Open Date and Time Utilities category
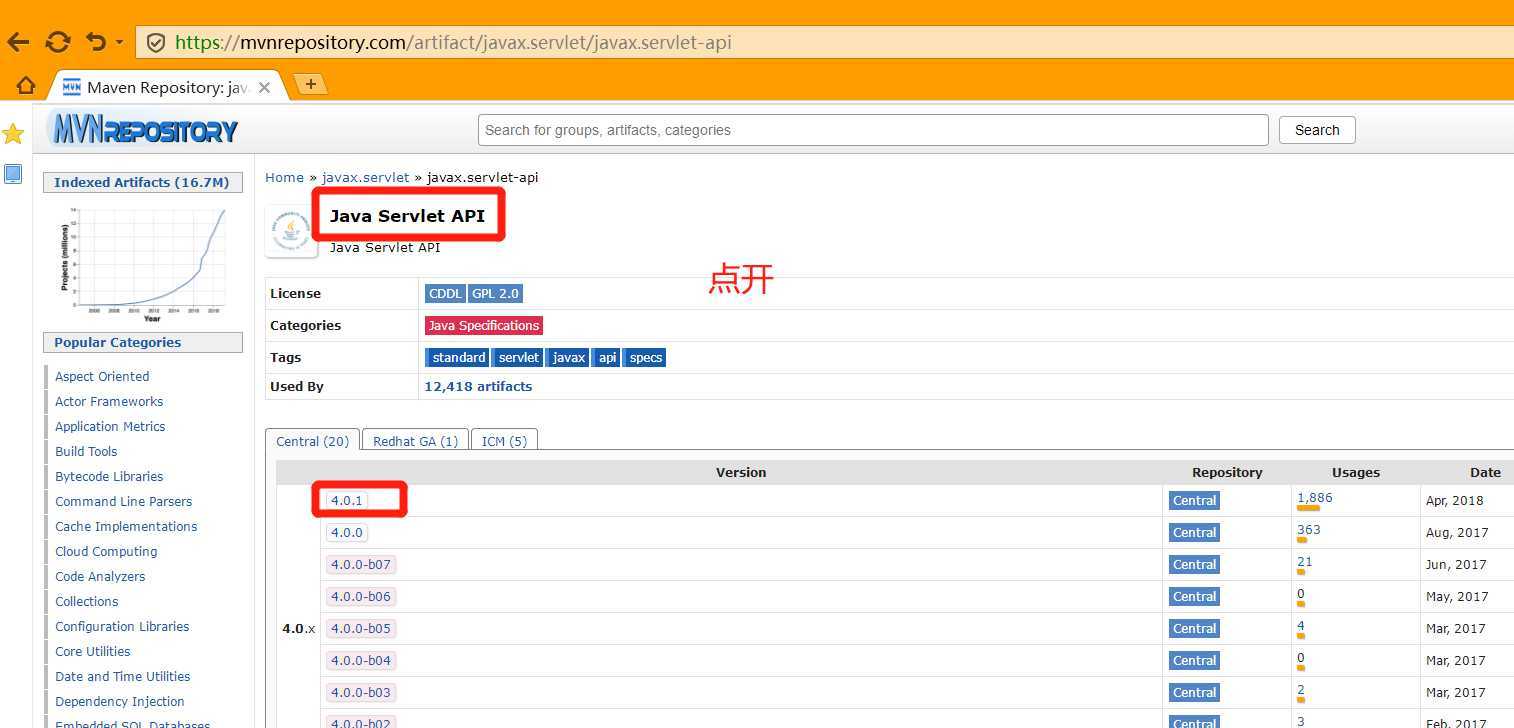The height and width of the screenshot is (728, 1514). pos(123,677)
